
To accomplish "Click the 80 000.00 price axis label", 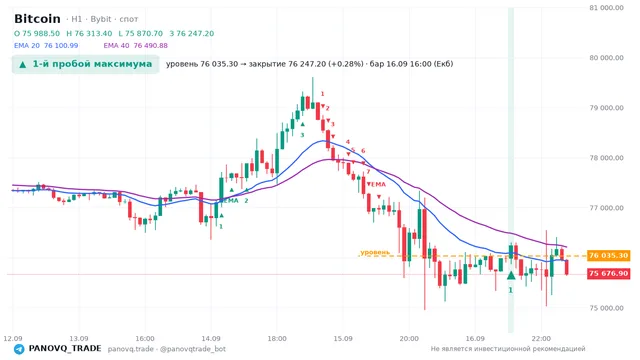I will point(606,58).
